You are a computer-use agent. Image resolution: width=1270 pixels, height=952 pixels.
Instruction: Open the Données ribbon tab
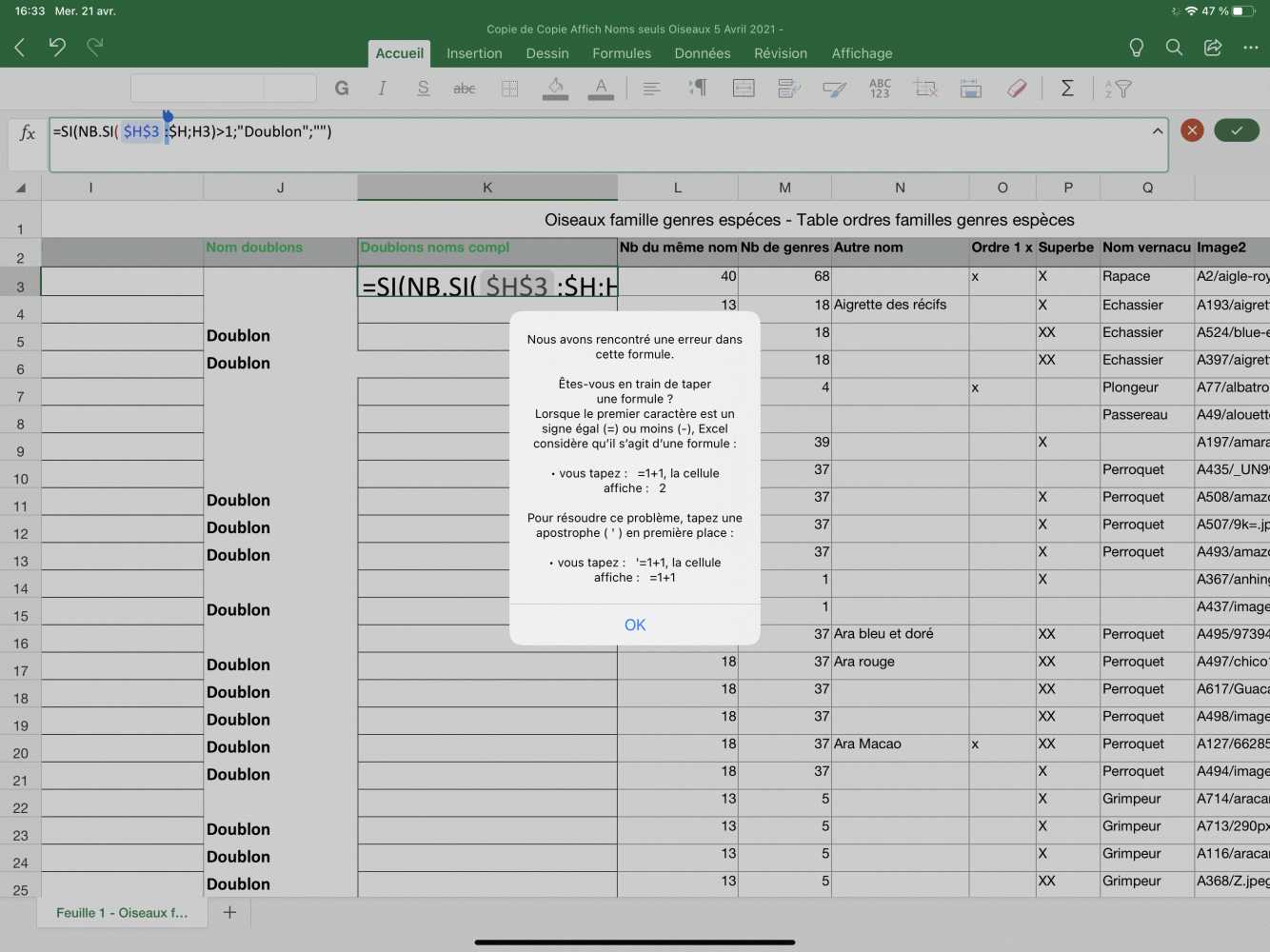point(703,53)
